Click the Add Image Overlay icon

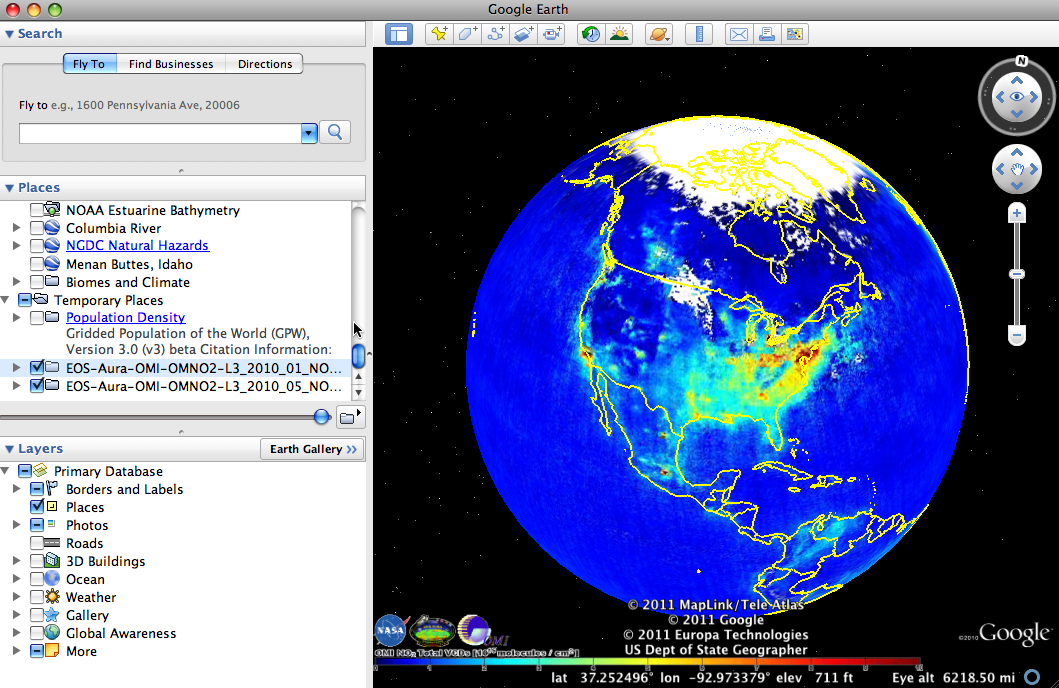(x=523, y=34)
